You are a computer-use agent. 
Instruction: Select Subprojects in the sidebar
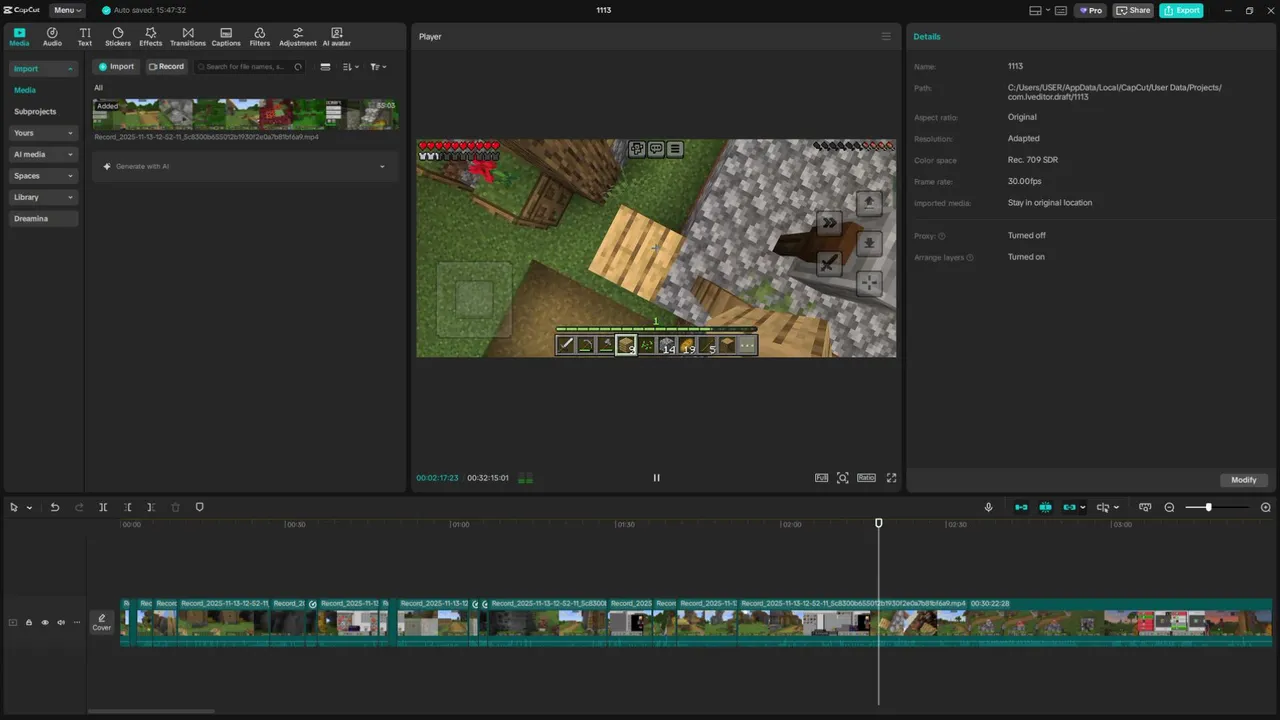pos(35,111)
